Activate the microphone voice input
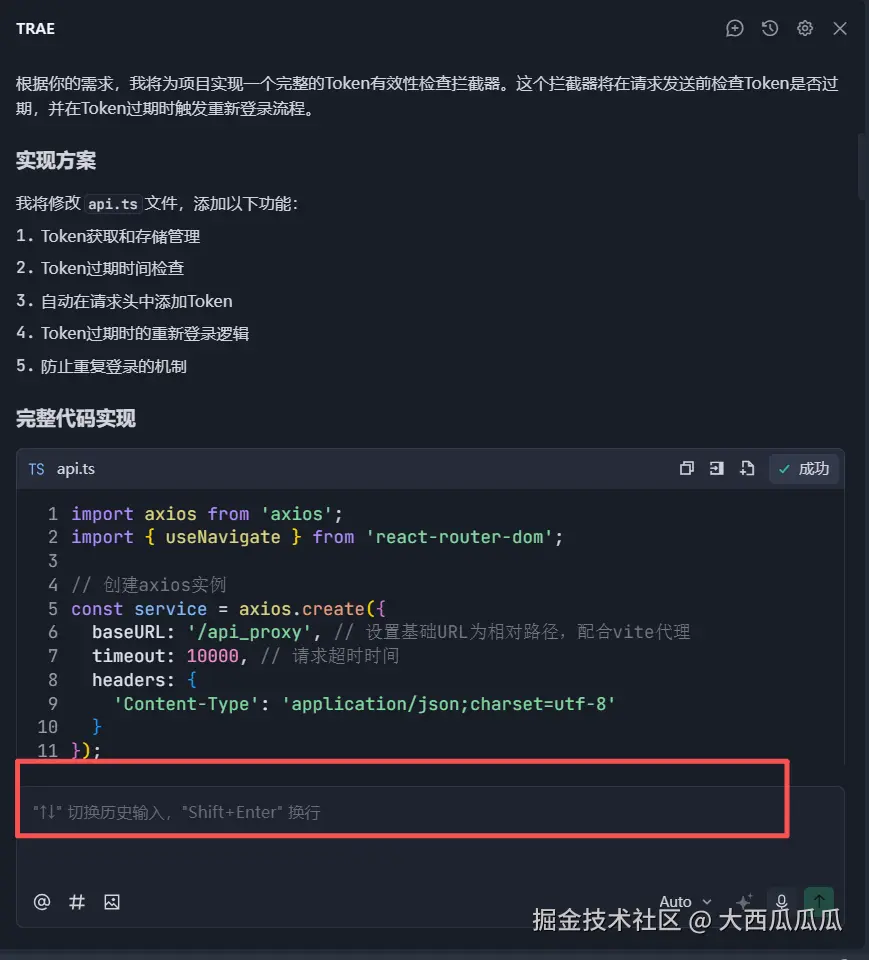 point(781,901)
